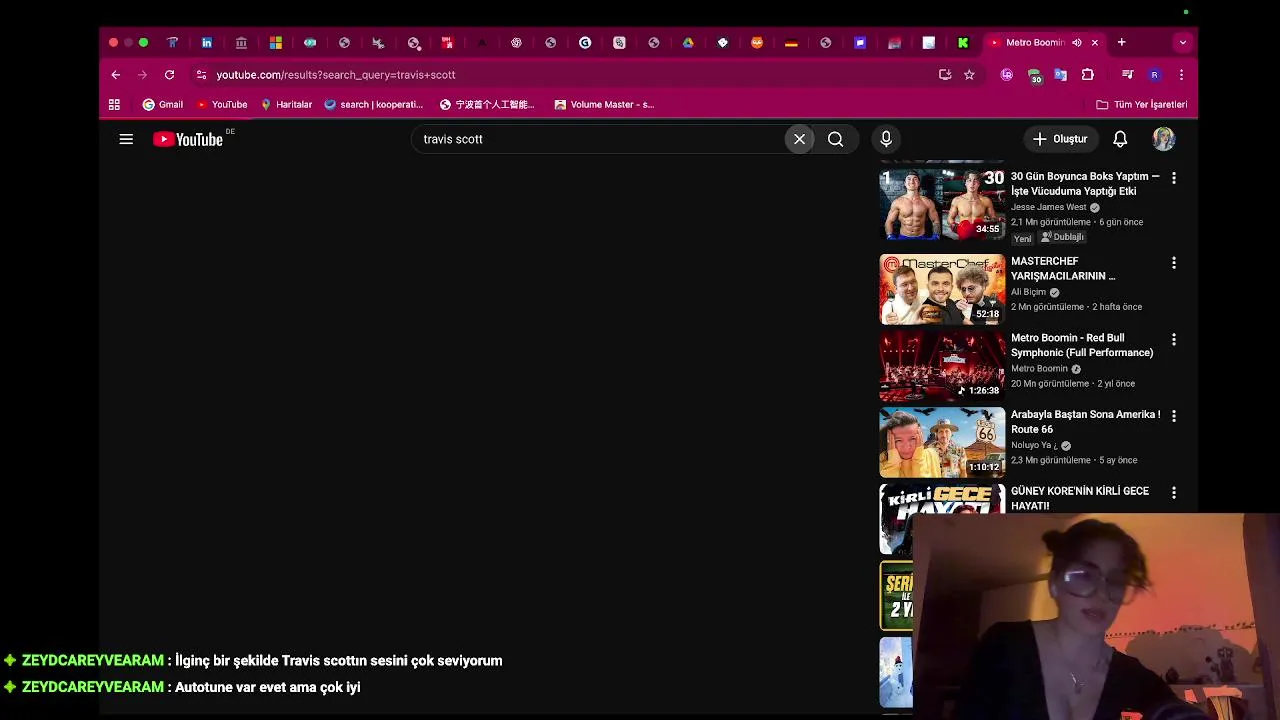Open the extension icon with the 30 badge
The image size is (1280, 720).
pyautogui.click(x=1035, y=76)
